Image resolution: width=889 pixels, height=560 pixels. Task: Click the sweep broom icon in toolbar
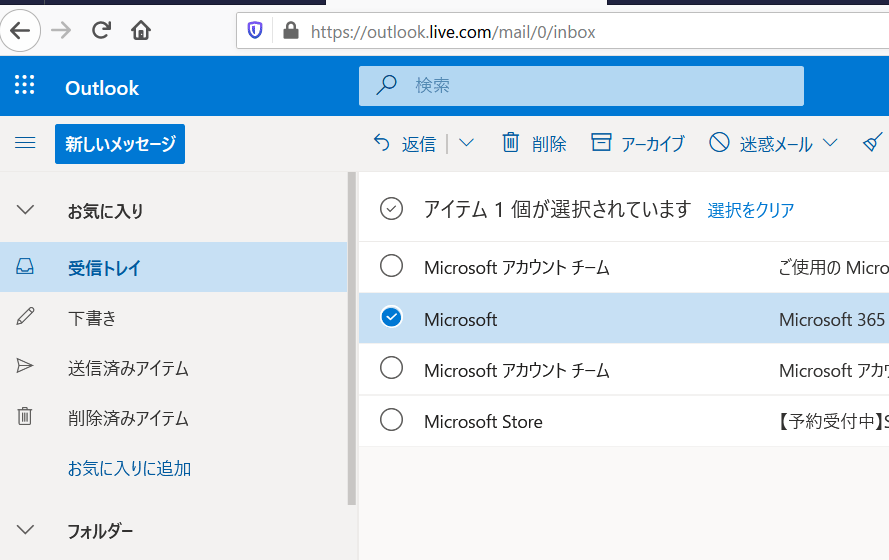873,142
